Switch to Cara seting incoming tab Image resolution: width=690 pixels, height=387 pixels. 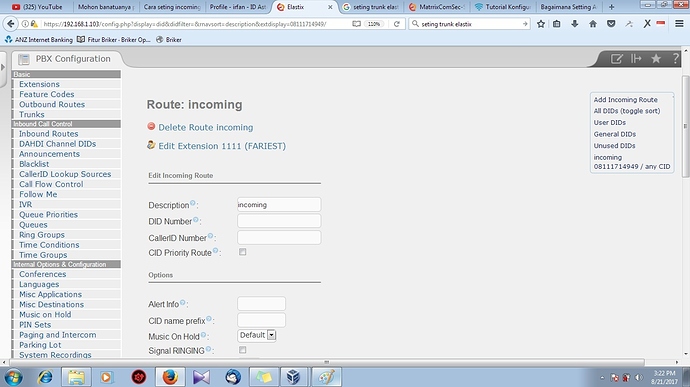[172, 7]
